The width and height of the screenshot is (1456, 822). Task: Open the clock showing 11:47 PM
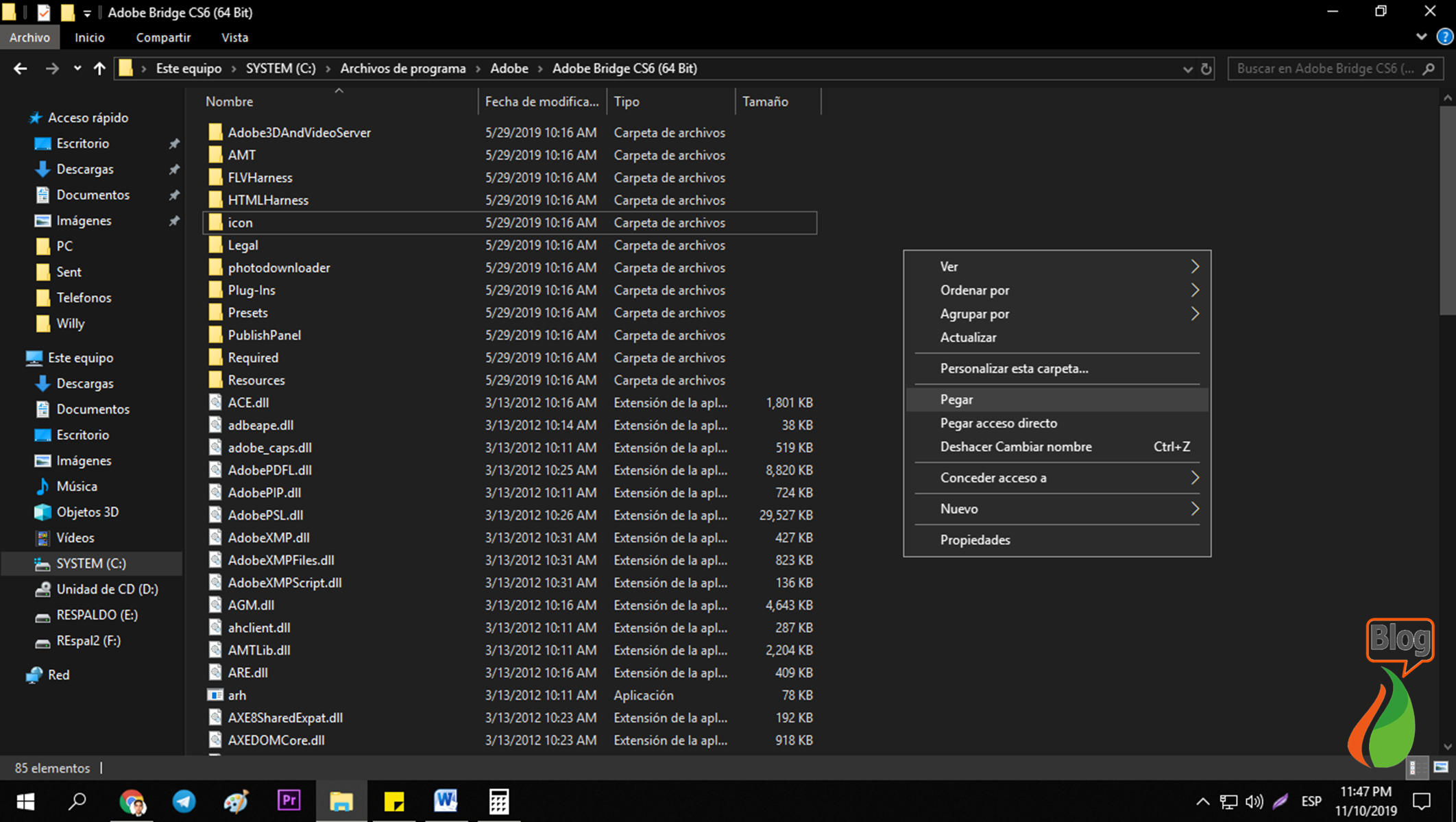tap(1366, 801)
